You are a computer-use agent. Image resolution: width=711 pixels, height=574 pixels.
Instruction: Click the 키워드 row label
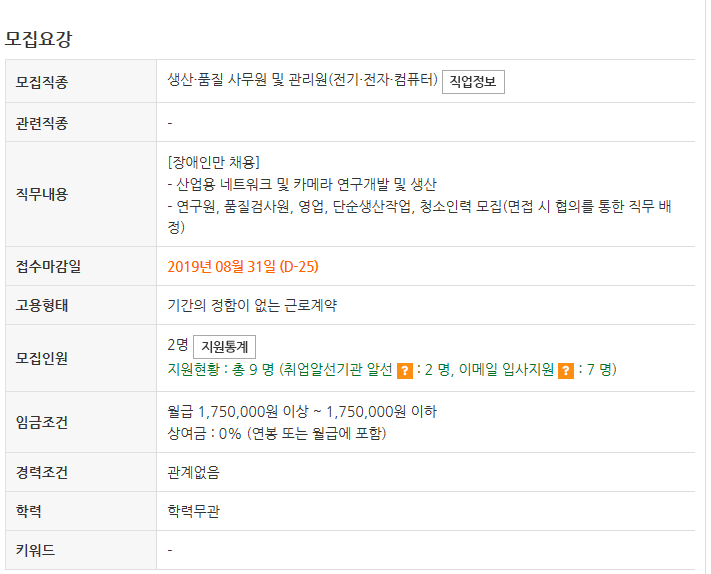(x=35, y=550)
